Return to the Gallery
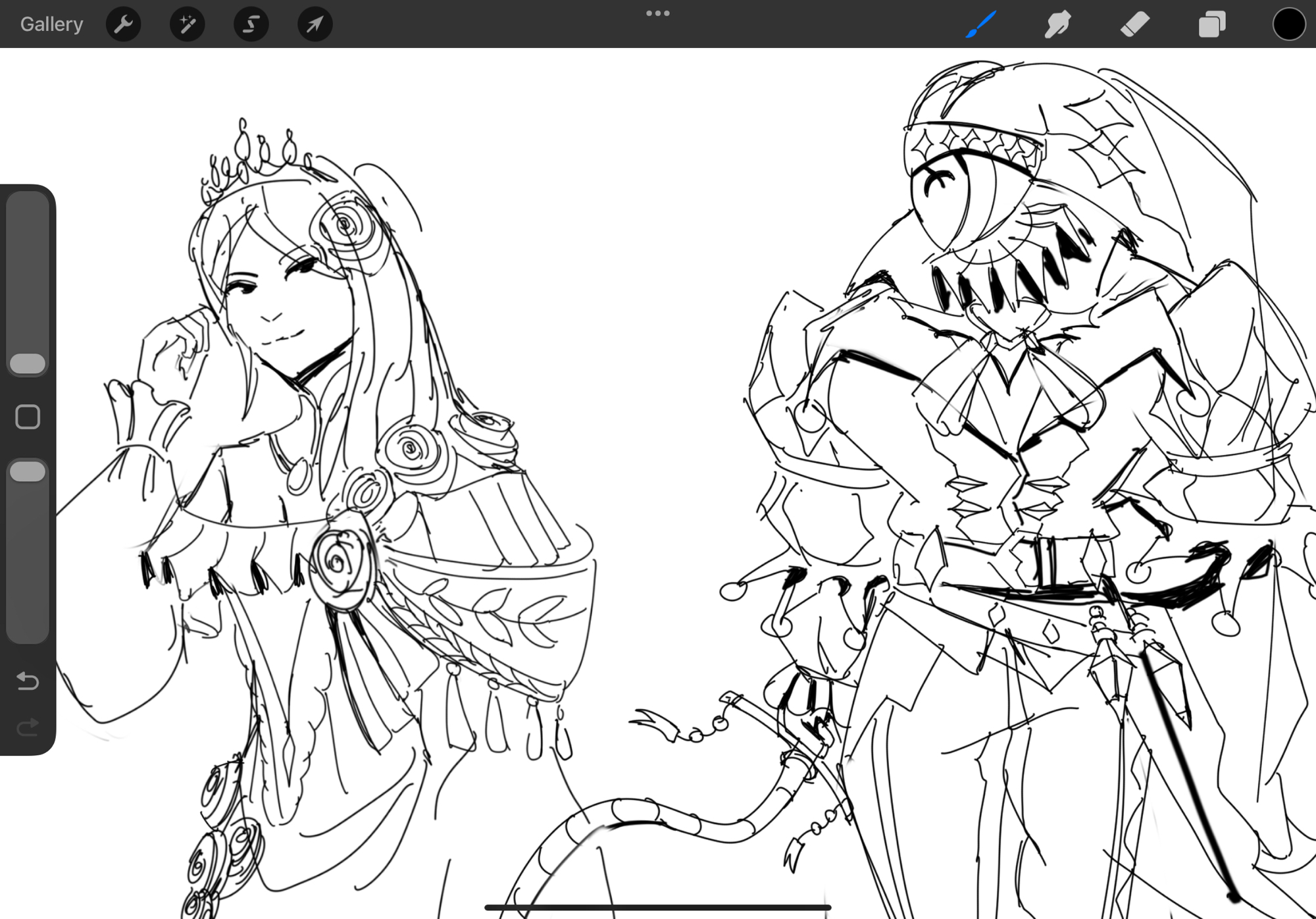The width and height of the screenshot is (1316, 919). 51,24
